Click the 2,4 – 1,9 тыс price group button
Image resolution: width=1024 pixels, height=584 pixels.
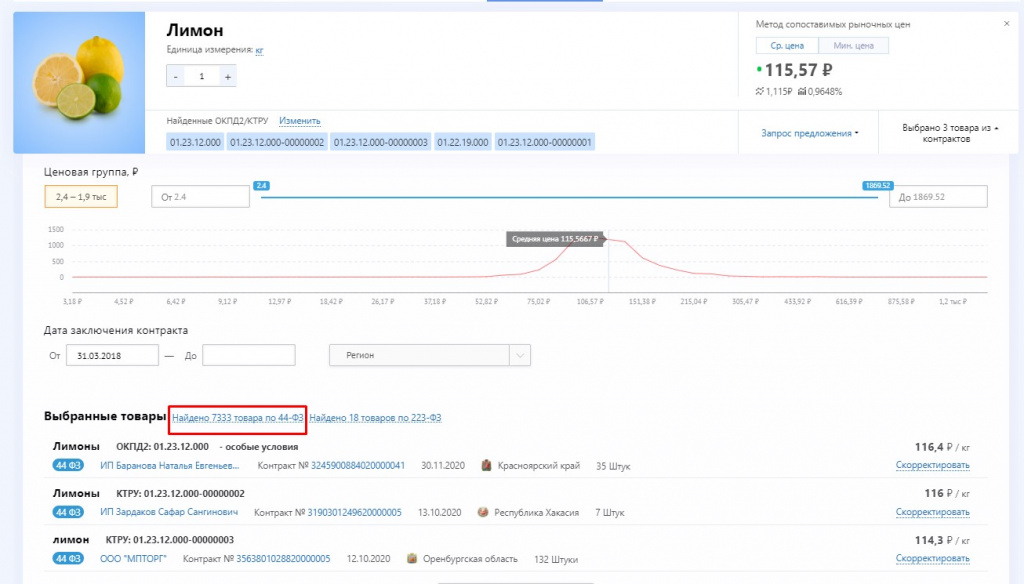click(x=81, y=197)
